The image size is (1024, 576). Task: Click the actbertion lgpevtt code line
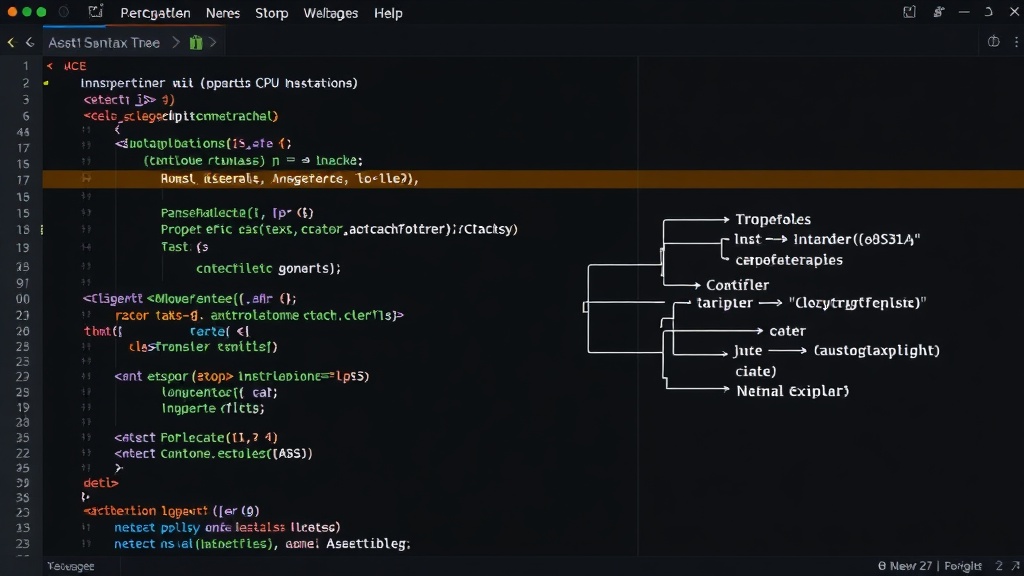[x=171, y=511]
